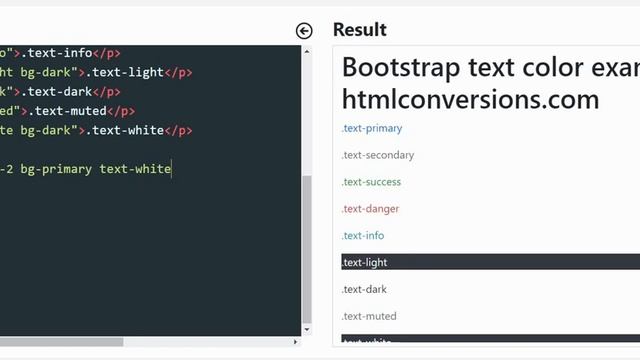The width and height of the screenshot is (640, 360).
Task: Click the .text-success line in result
Action: tap(371, 182)
